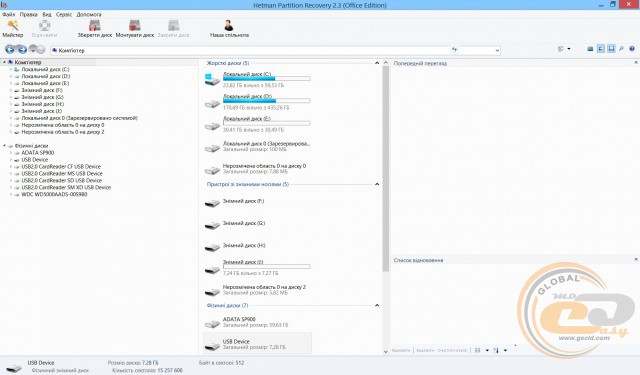Screen dimensions: 640x375
Task: Open the sort dropdown in recovery list toolbar
Action: click(505, 350)
